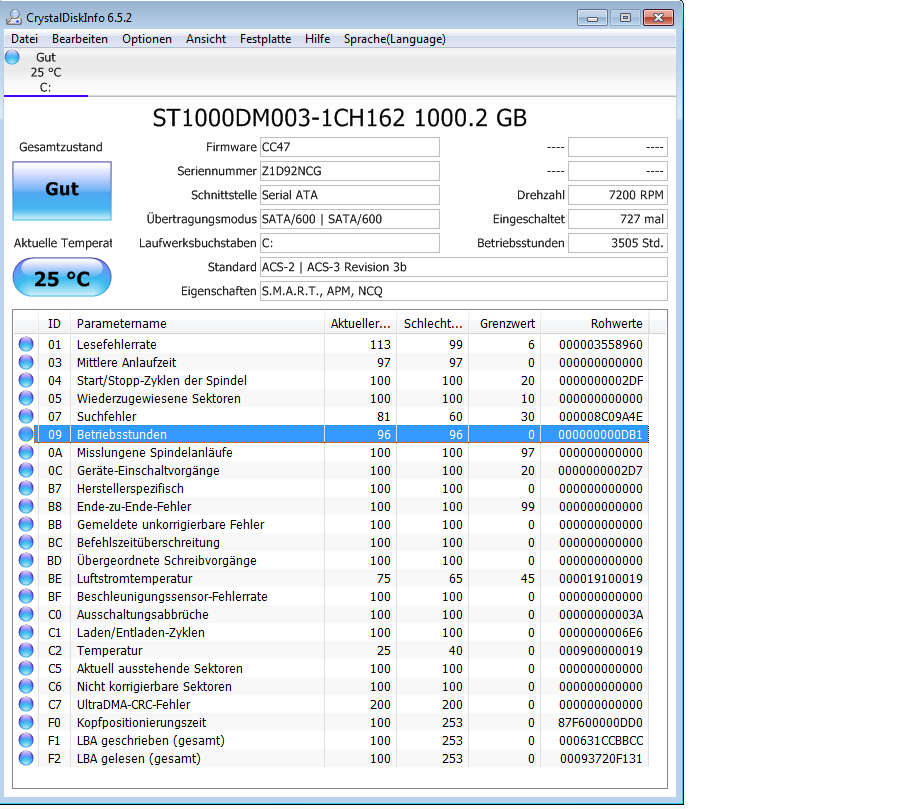Click the Firmware field showing CC47
The image size is (913, 809).
[x=349, y=147]
